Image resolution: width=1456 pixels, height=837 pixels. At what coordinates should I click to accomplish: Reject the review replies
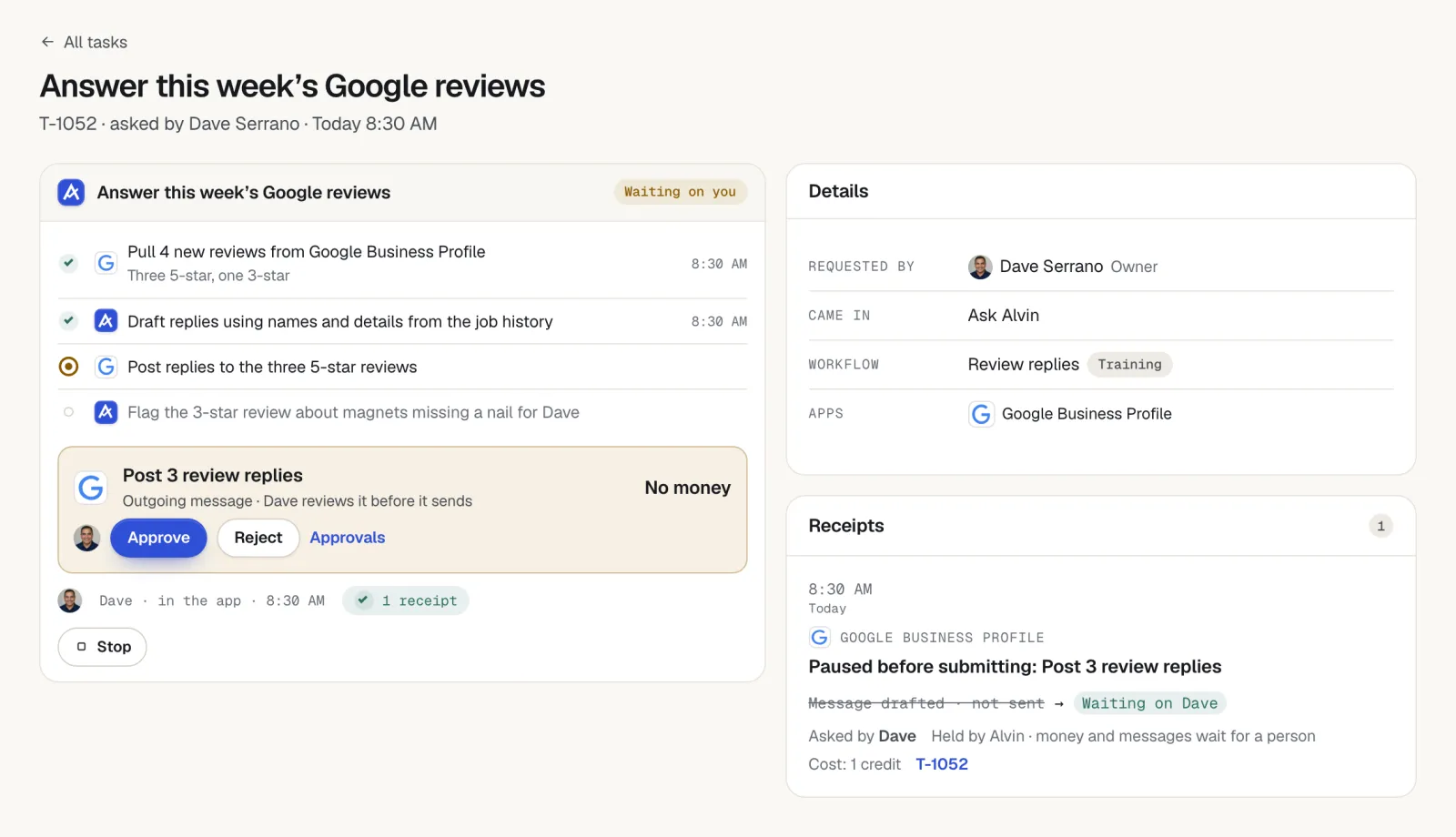click(258, 538)
